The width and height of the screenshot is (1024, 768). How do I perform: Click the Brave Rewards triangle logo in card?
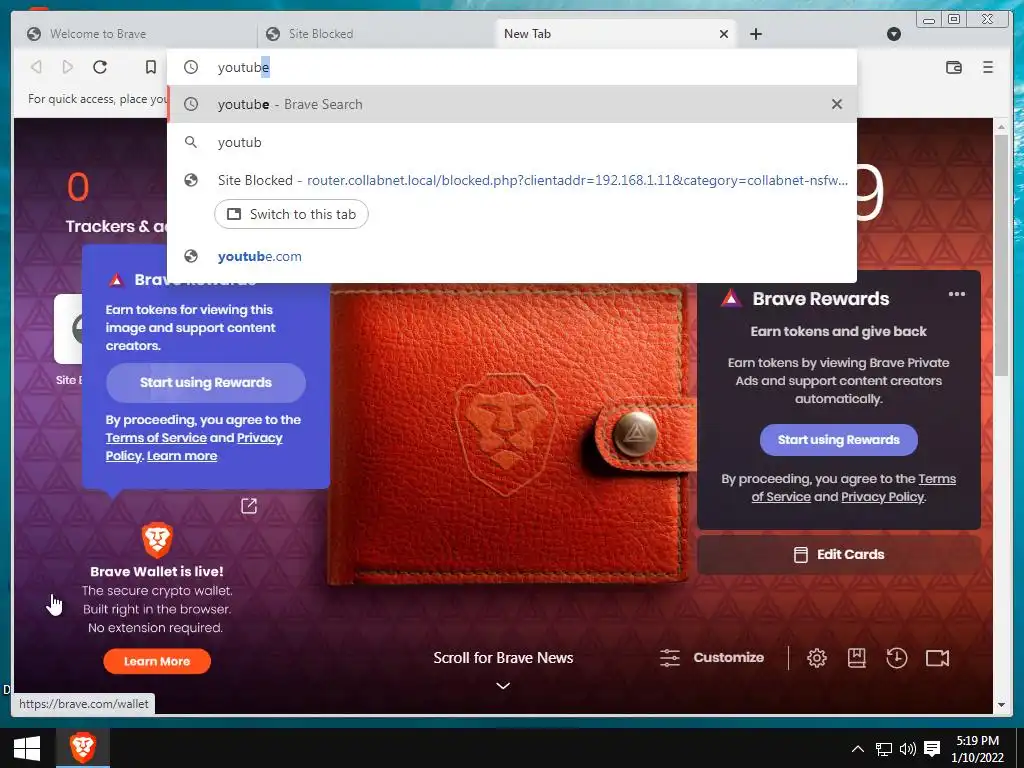pos(731,299)
